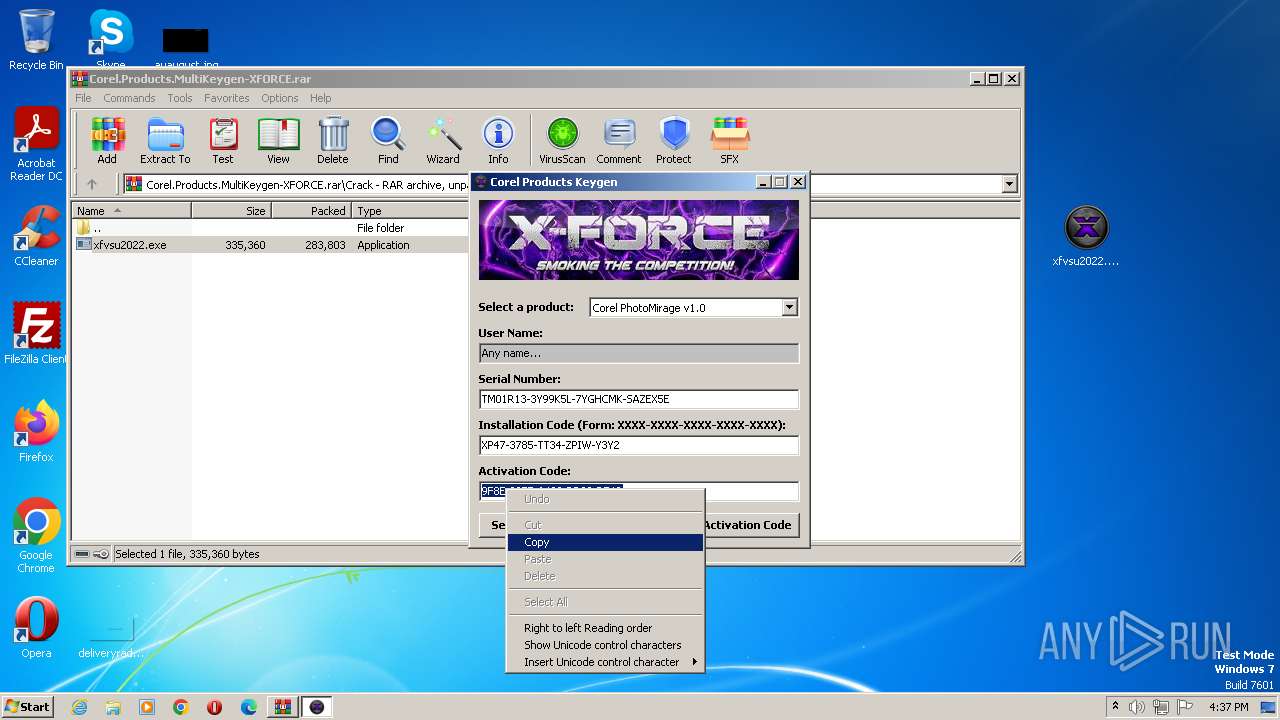This screenshot has width=1280, height=720.
Task: Select xfvsu2022.exe file row
Action: tap(270, 245)
